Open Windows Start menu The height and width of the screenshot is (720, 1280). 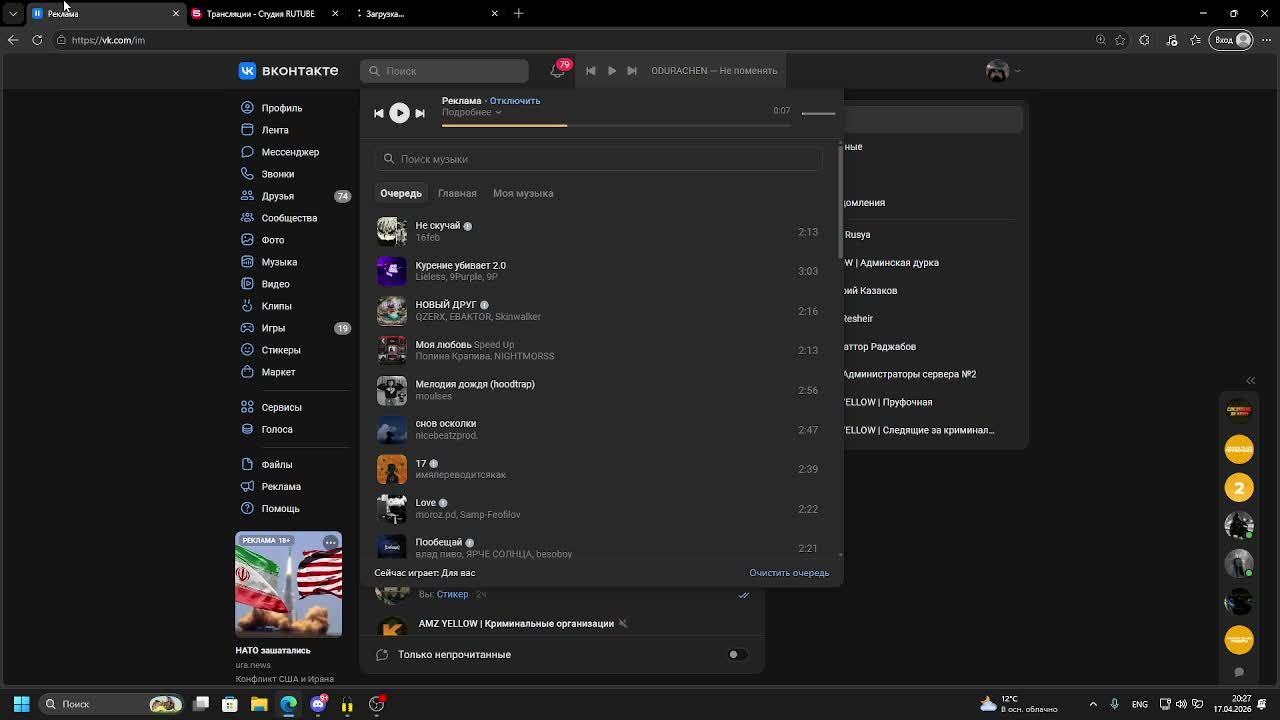(x=21, y=704)
